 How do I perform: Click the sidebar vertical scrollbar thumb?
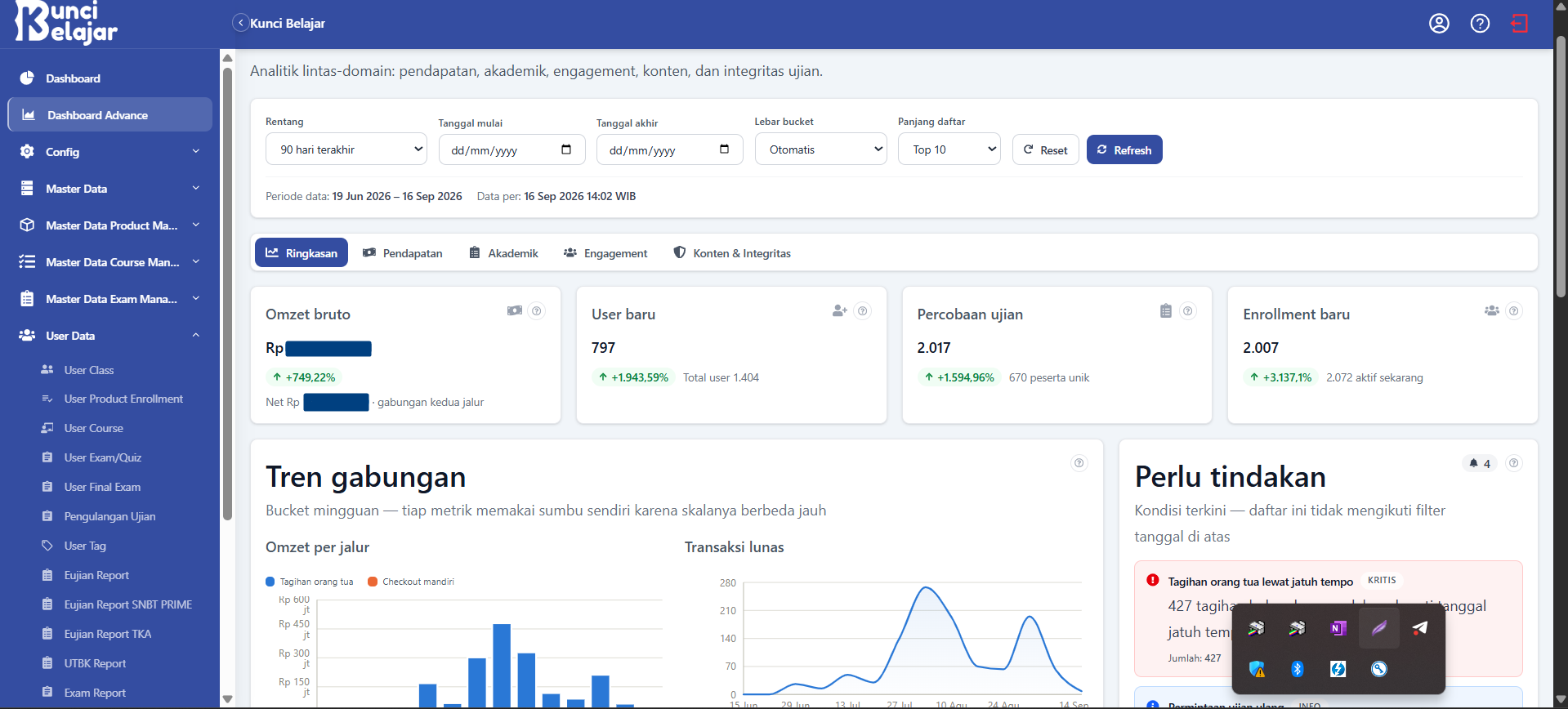click(227, 294)
